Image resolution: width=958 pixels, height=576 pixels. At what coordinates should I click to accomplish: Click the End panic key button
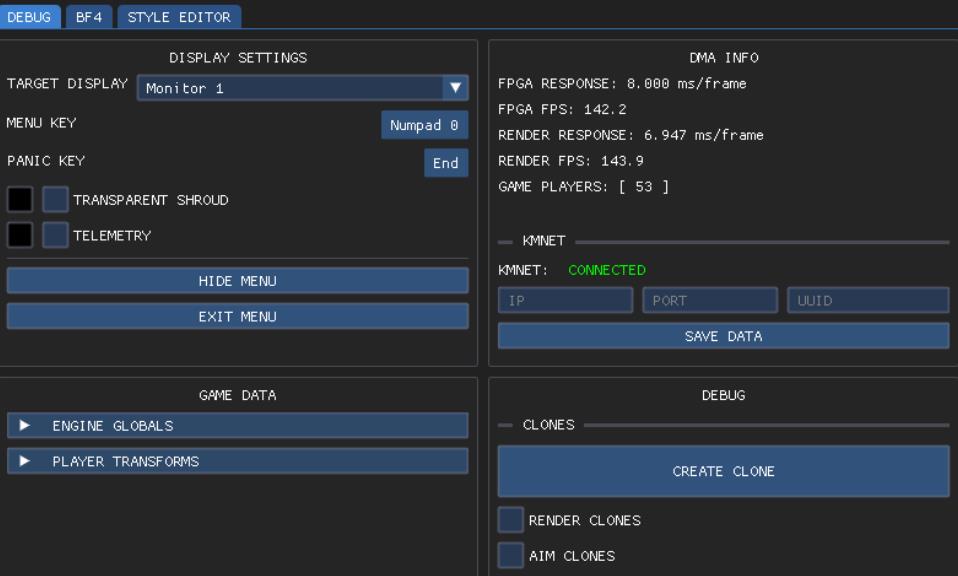click(446, 163)
